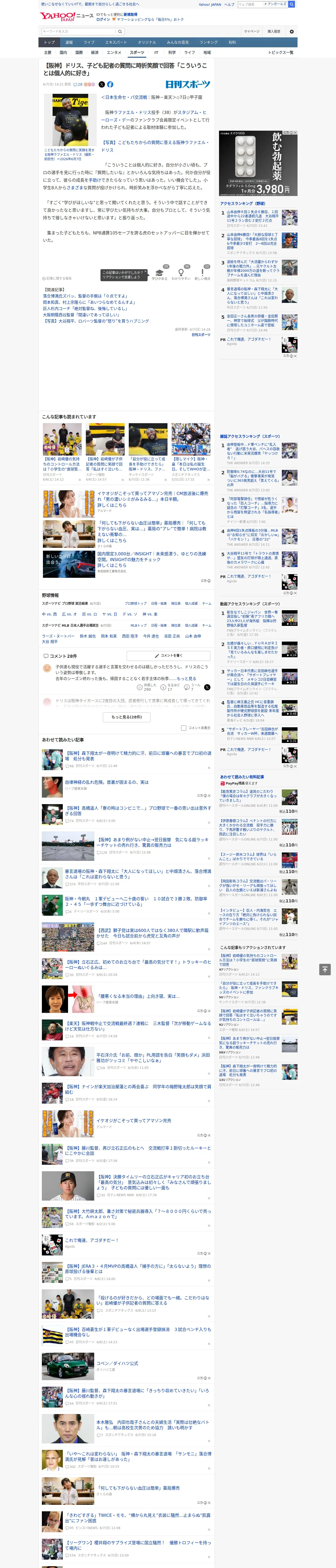The image size is (336, 1568).
Task: Open 購入履歴
Action: click(274, 32)
